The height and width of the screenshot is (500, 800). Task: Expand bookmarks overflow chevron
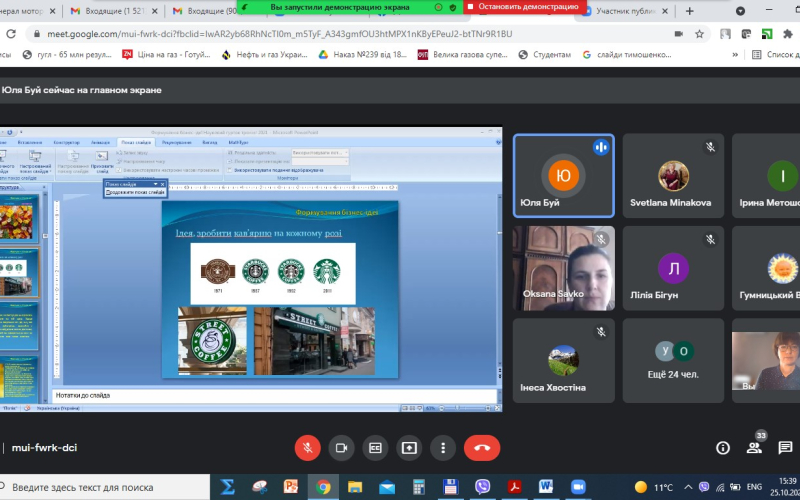click(735, 55)
